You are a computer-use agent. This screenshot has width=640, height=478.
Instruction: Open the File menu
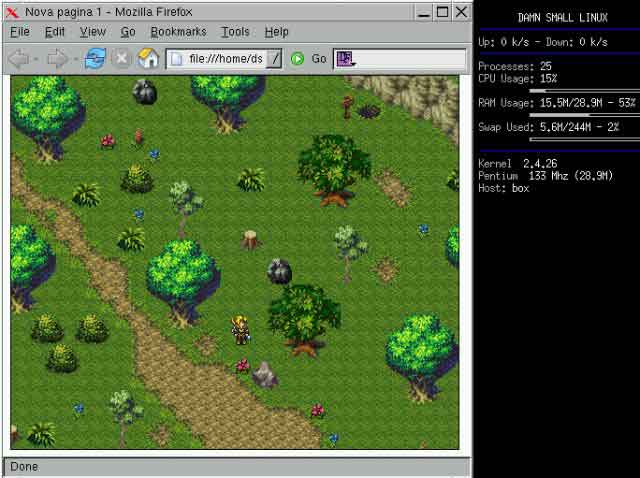click(20, 32)
